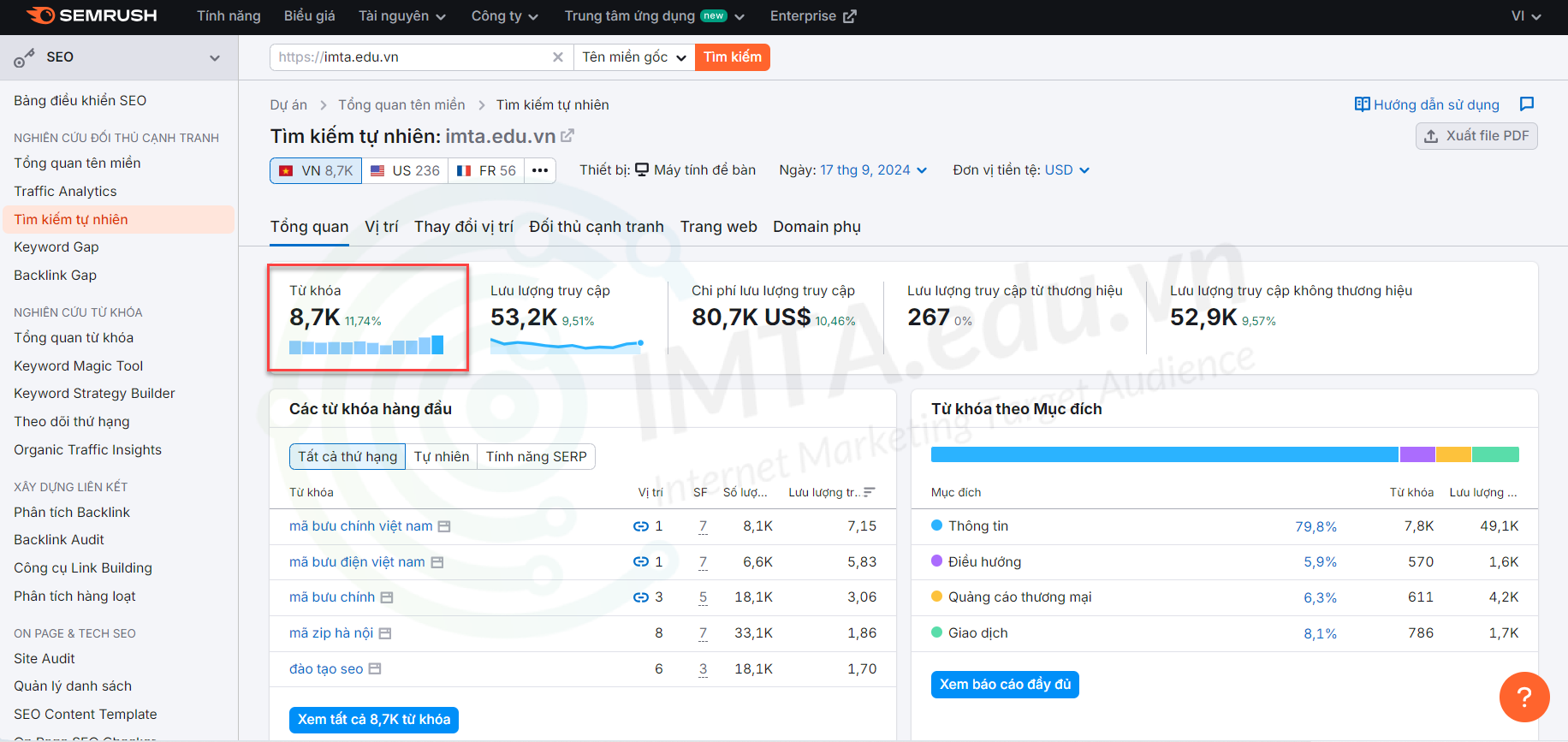Screen dimensions: 1568x742
Task: Click blue Thông tin segment of intent bar
Action: pyautogui.click(x=1165, y=454)
